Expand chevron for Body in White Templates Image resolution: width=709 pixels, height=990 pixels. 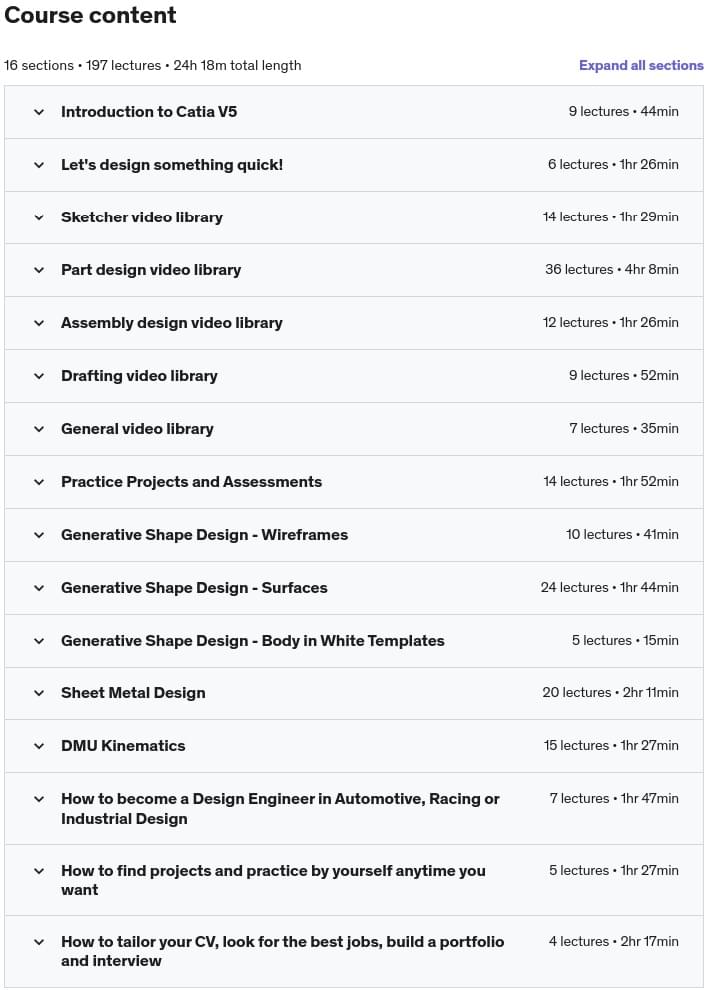tap(39, 641)
